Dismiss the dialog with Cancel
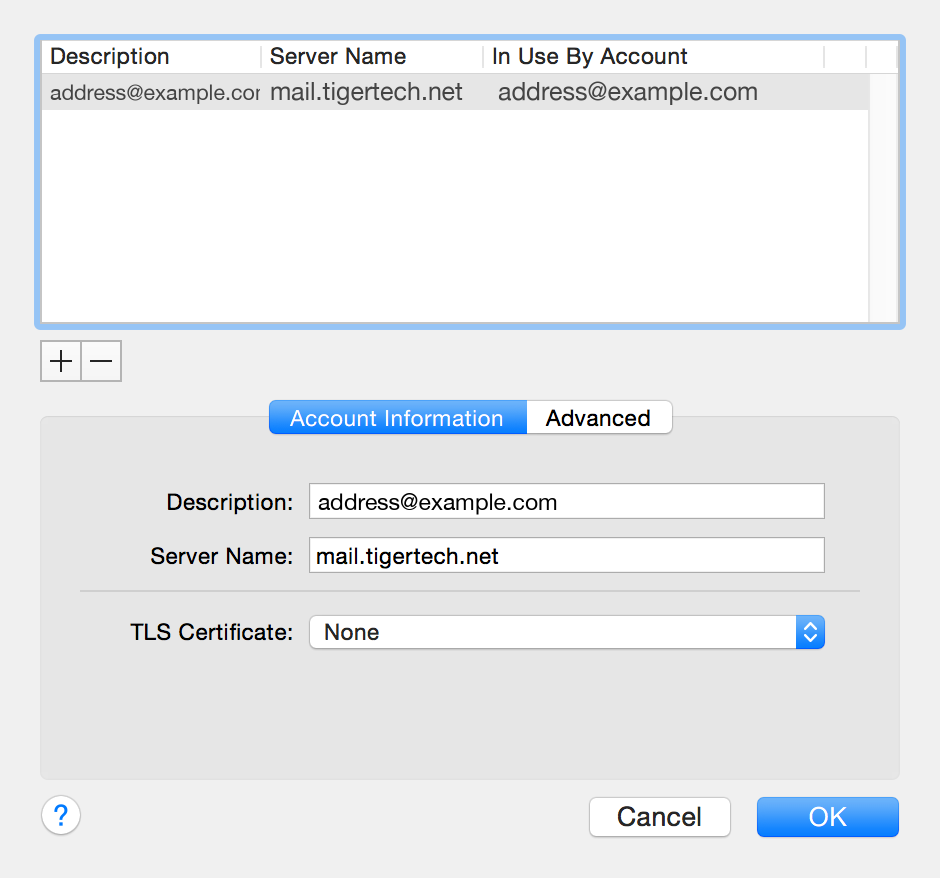This screenshot has width=940, height=878. point(659,816)
